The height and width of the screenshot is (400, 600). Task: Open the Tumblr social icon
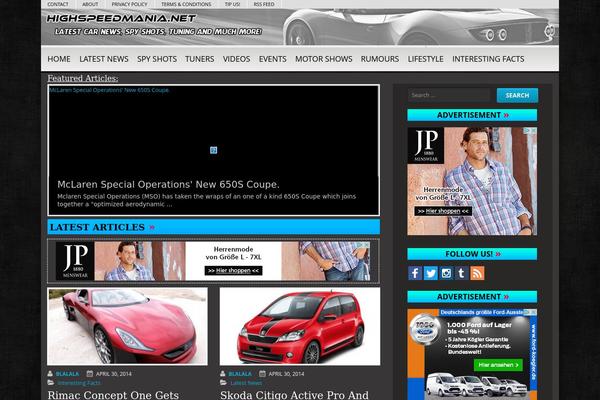pyautogui.click(x=461, y=273)
